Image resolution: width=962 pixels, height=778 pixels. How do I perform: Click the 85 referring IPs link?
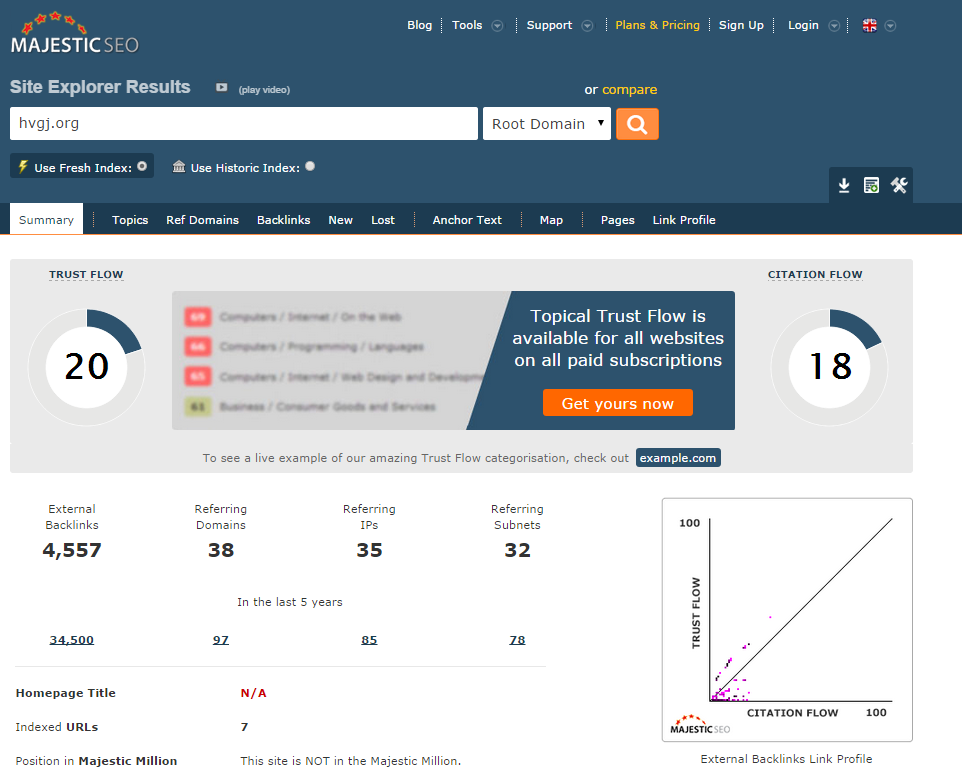coord(369,640)
